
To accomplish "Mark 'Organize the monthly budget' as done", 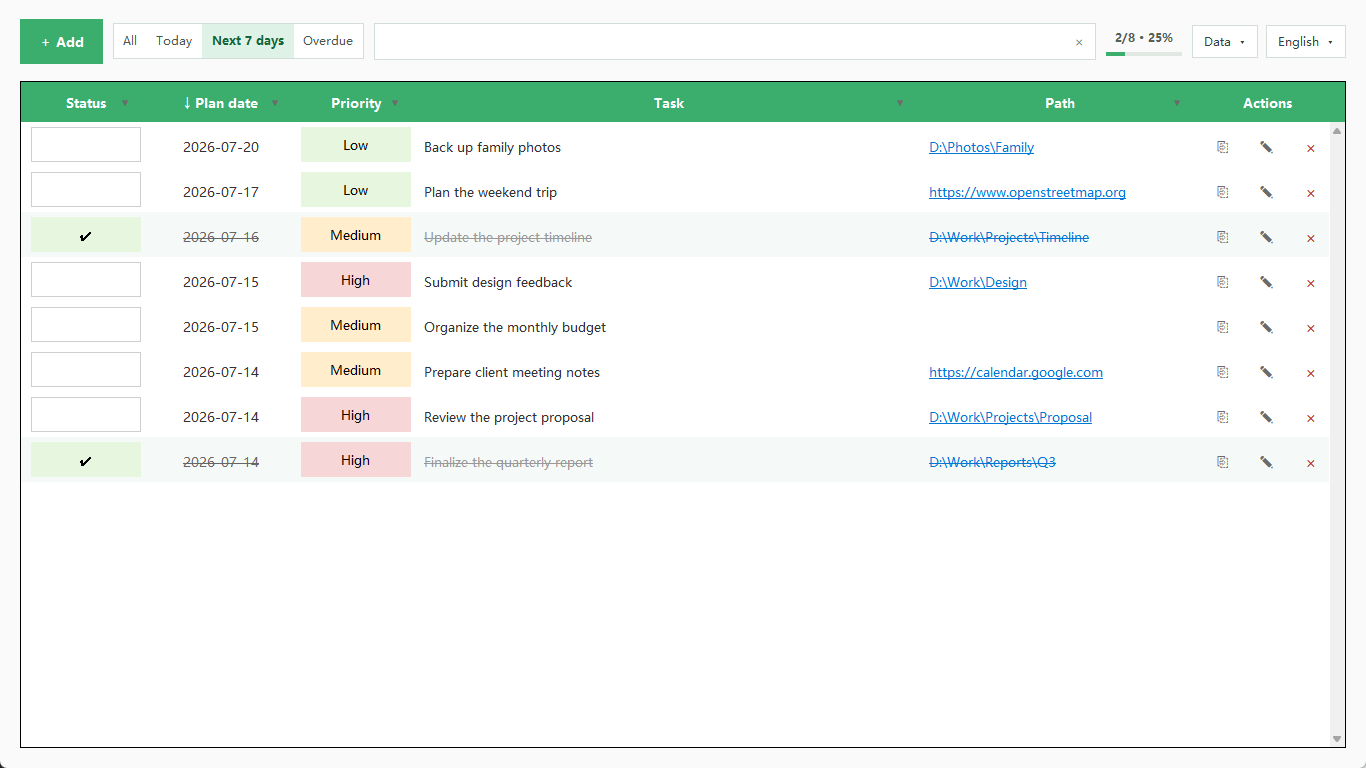I will pos(86,324).
